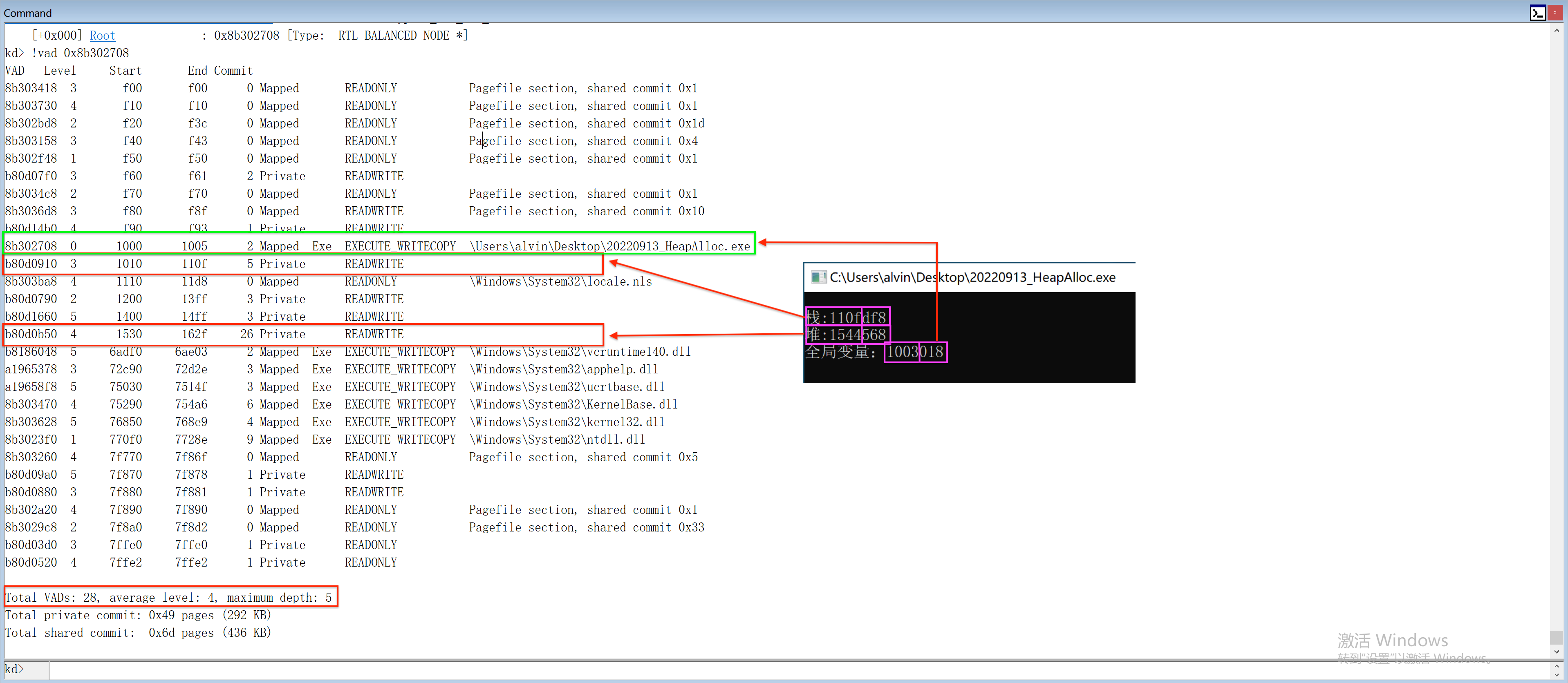This screenshot has width=1568, height=683.
Task: Close the Command window
Action: [1555, 13]
